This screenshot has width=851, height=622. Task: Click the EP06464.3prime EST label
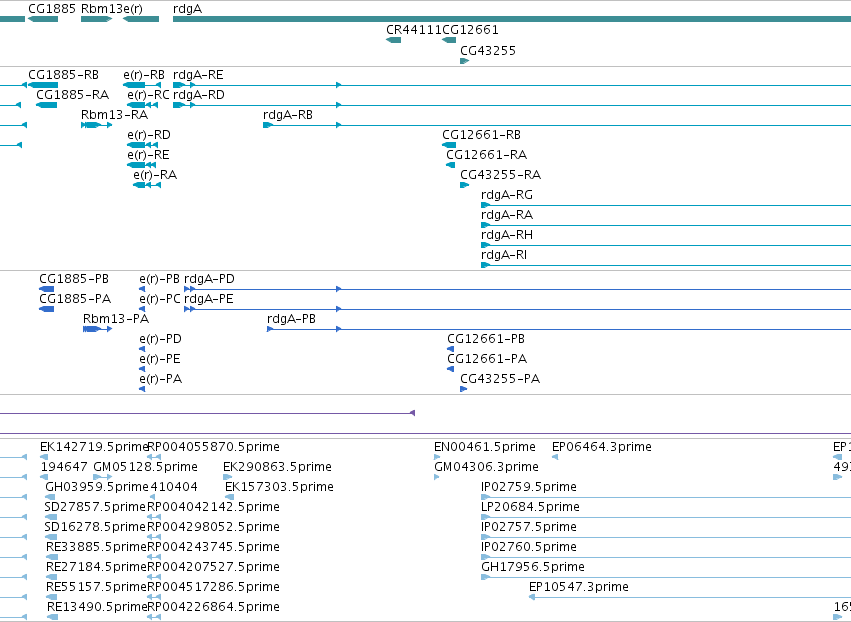click(x=602, y=447)
